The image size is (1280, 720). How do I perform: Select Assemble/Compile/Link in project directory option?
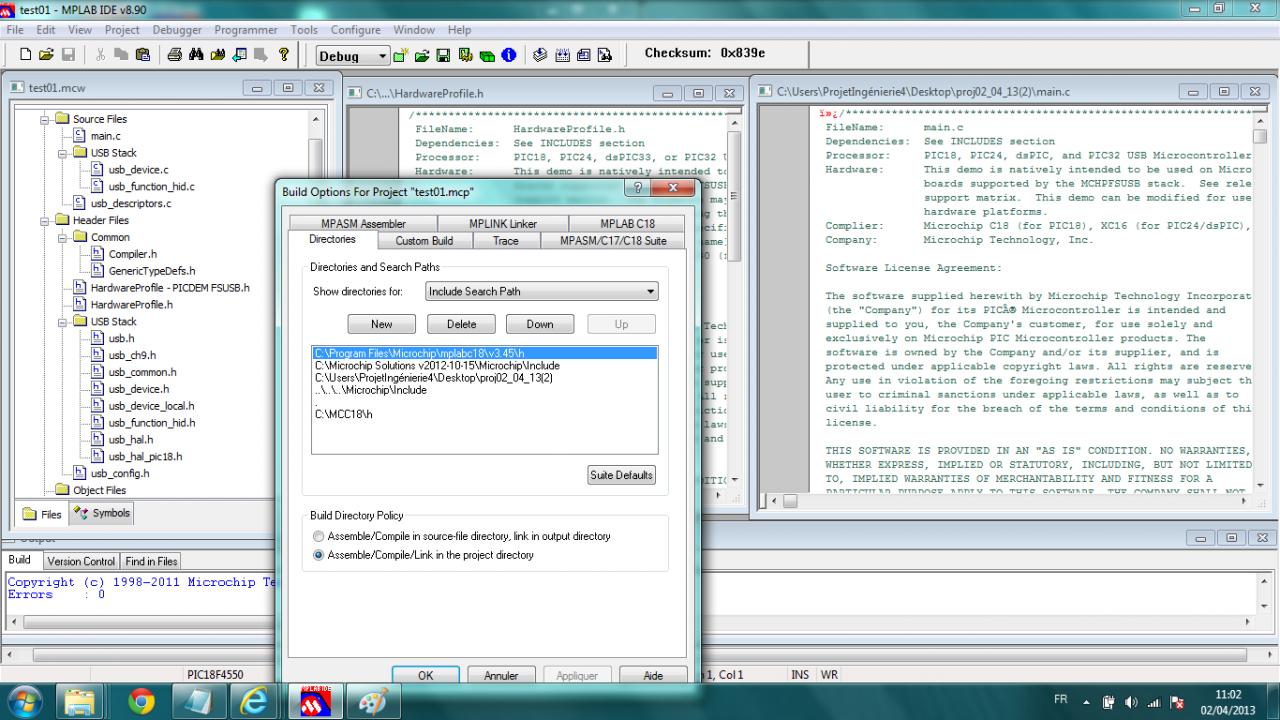319,555
